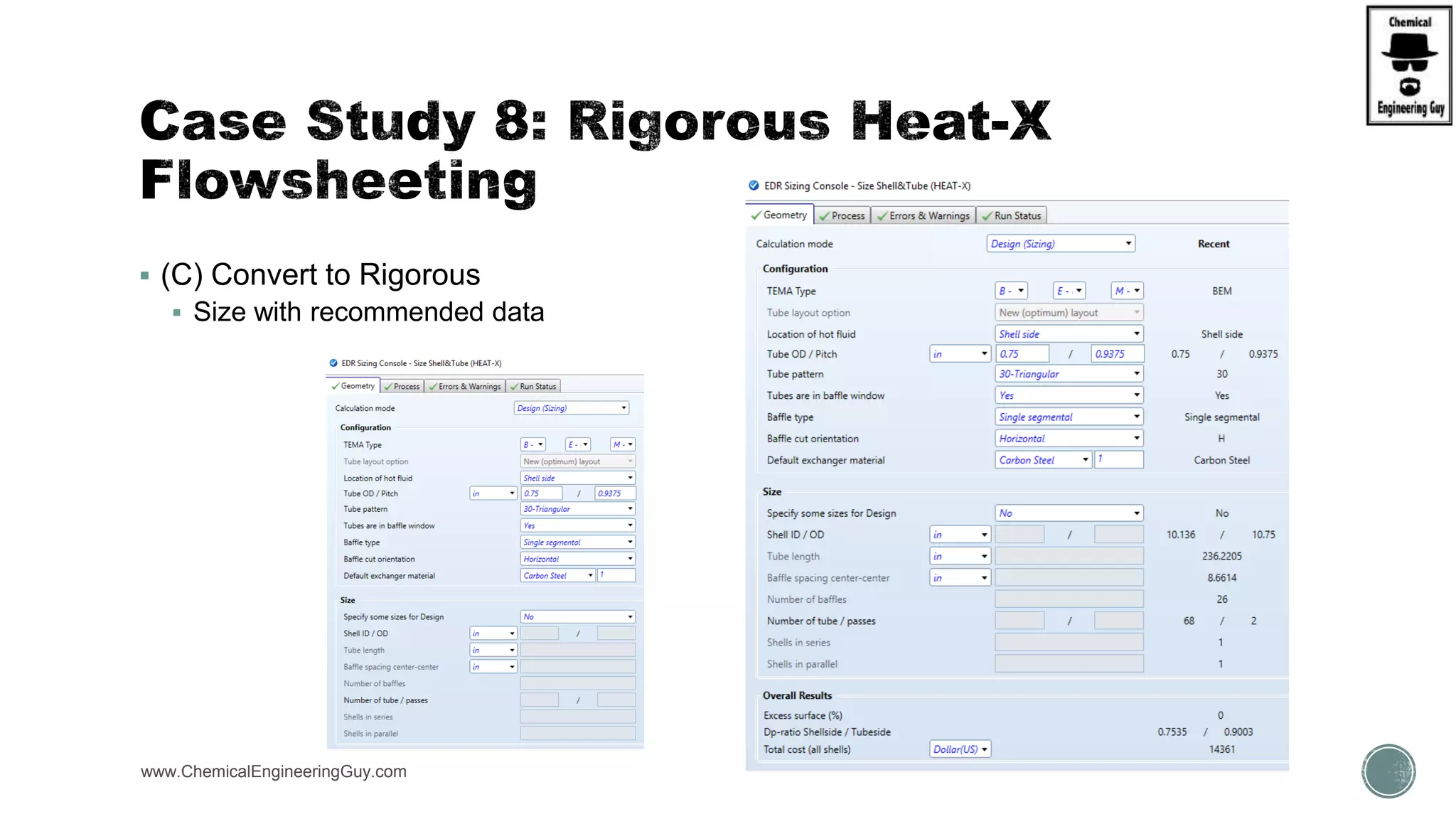
Task: Click the Chemical Engineering Guy logo
Action: coord(1408,65)
